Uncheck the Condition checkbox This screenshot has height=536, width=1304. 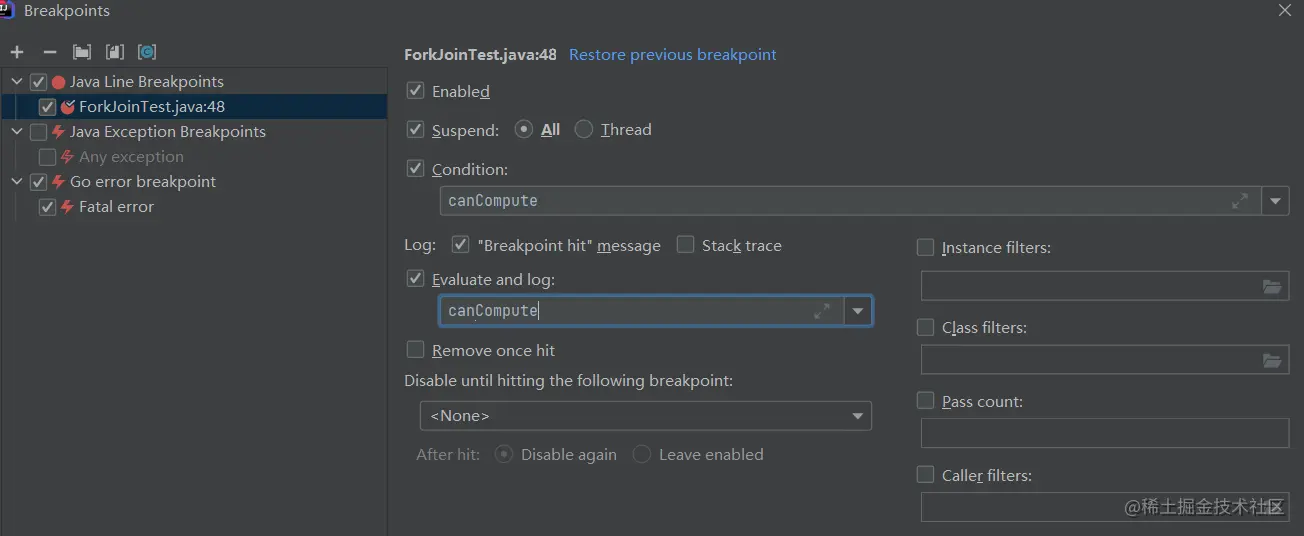[x=415, y=169]
